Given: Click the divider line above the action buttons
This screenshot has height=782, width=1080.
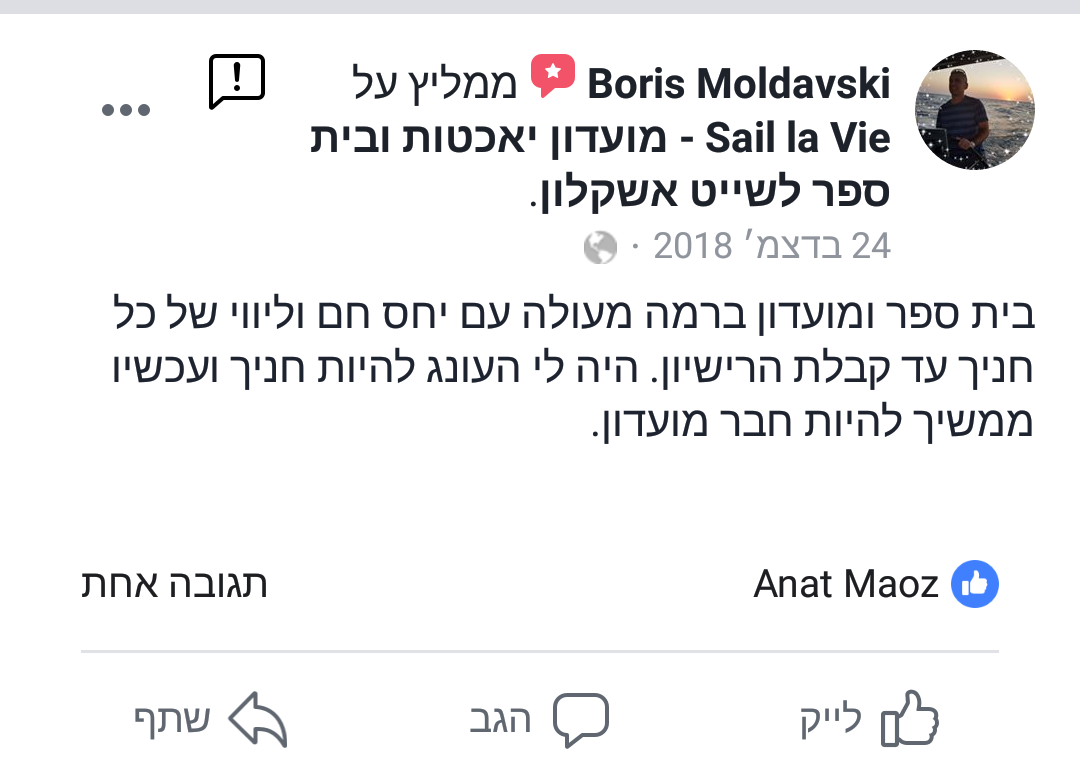Looking at the screenshot, I should 540,651.
